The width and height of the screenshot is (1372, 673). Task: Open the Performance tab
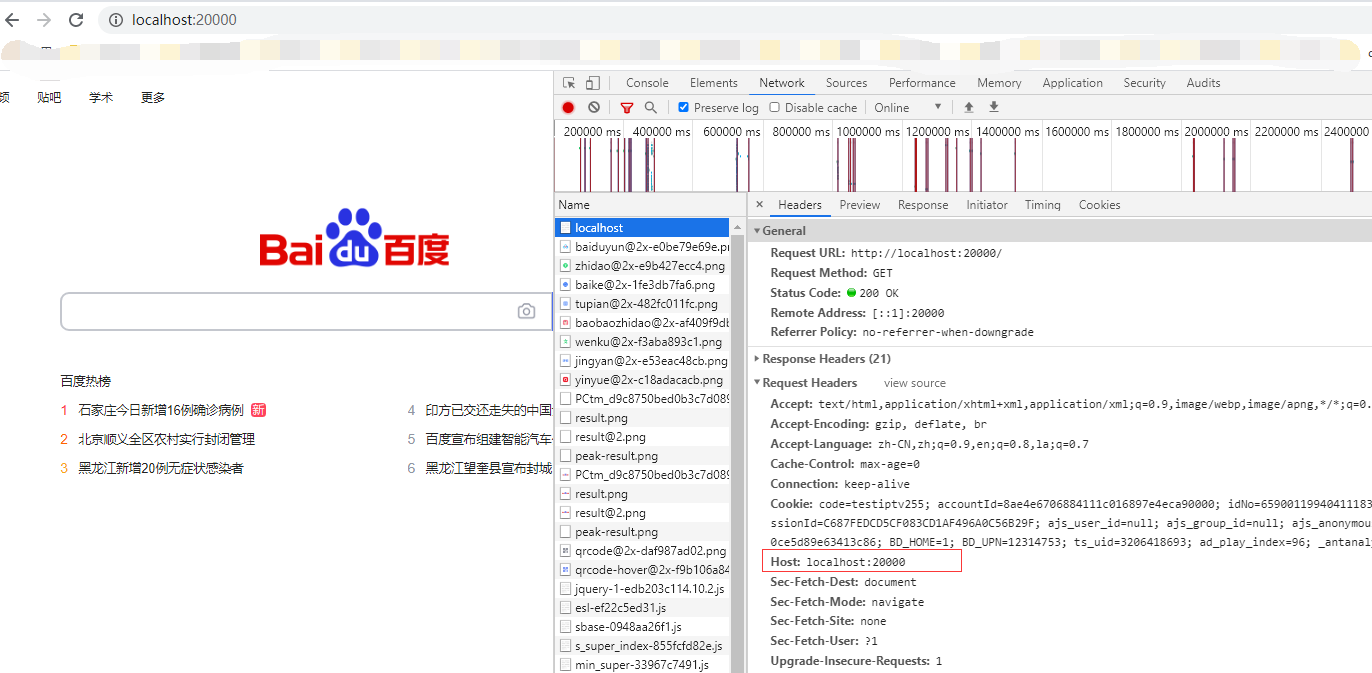(922, 83)
